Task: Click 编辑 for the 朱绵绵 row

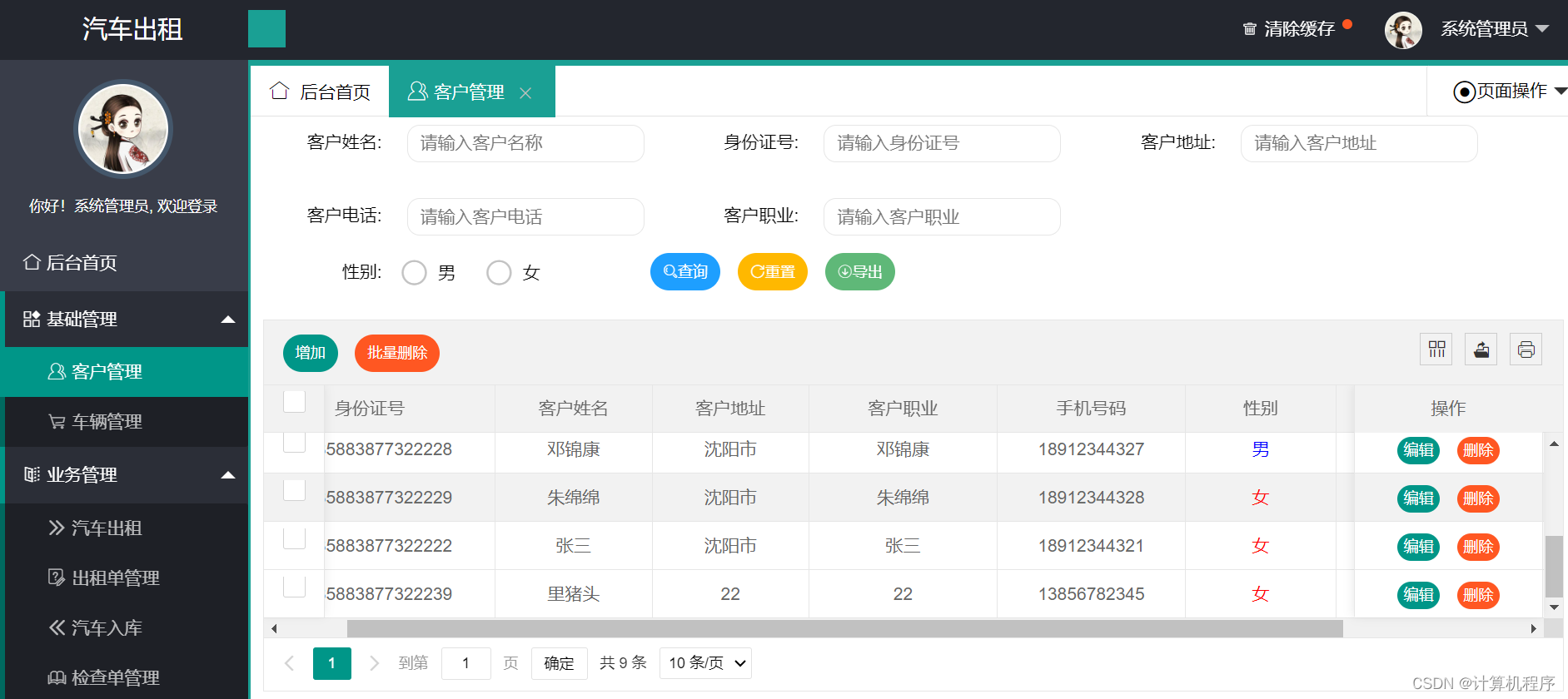Action: click(1418, 498)
